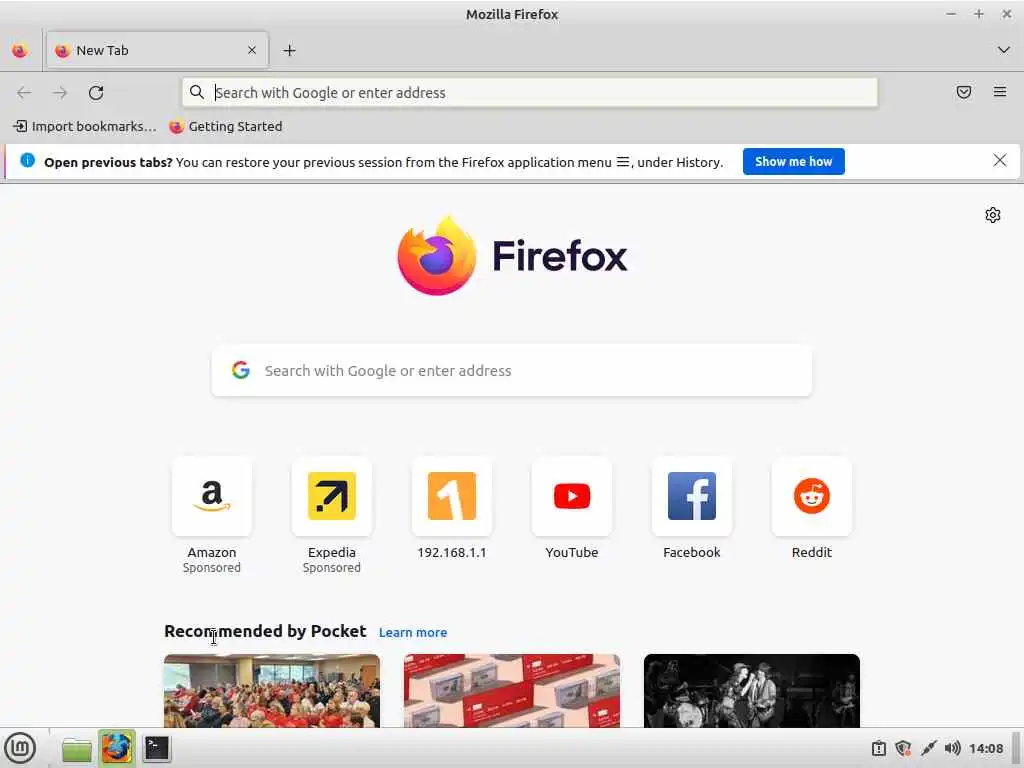Click the notifications tray icon
The width and height of the screenshot is (1024, 768).
(879, 748)
